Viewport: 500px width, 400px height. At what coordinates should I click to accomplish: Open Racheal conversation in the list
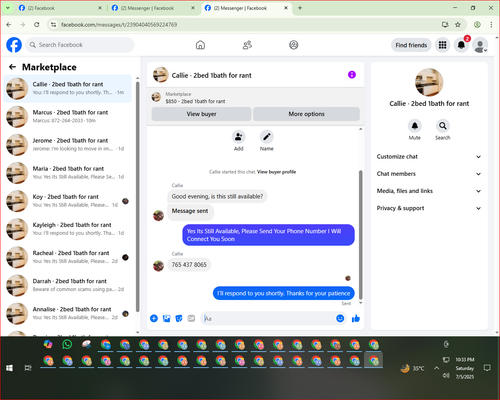pos(68,257)
